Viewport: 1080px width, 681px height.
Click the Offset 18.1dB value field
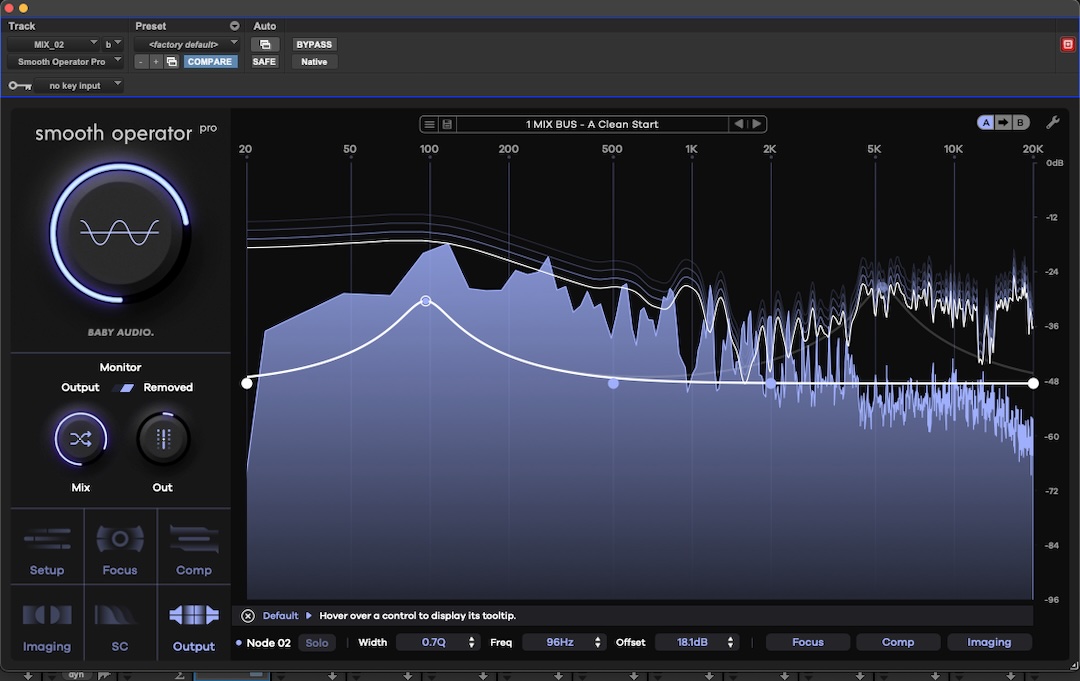pos(696,642)
